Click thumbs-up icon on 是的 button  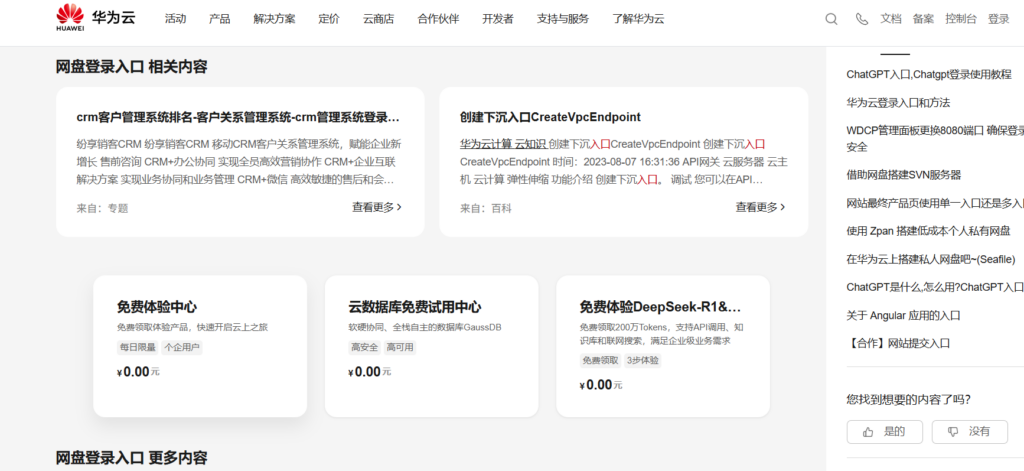pyautogui.click(x=868, y=432)
